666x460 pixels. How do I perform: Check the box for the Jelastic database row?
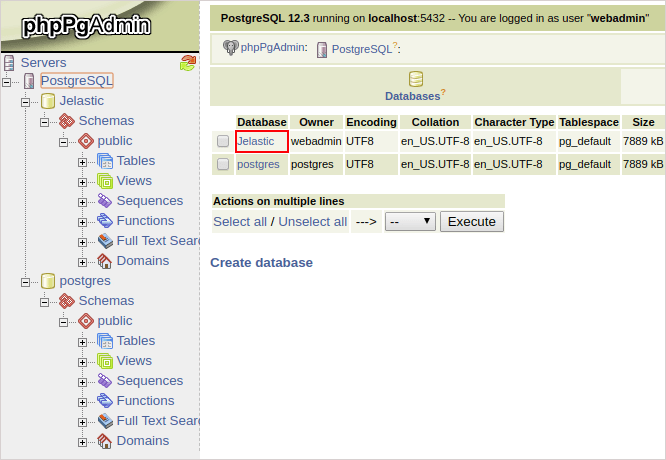tap(223, 141)
